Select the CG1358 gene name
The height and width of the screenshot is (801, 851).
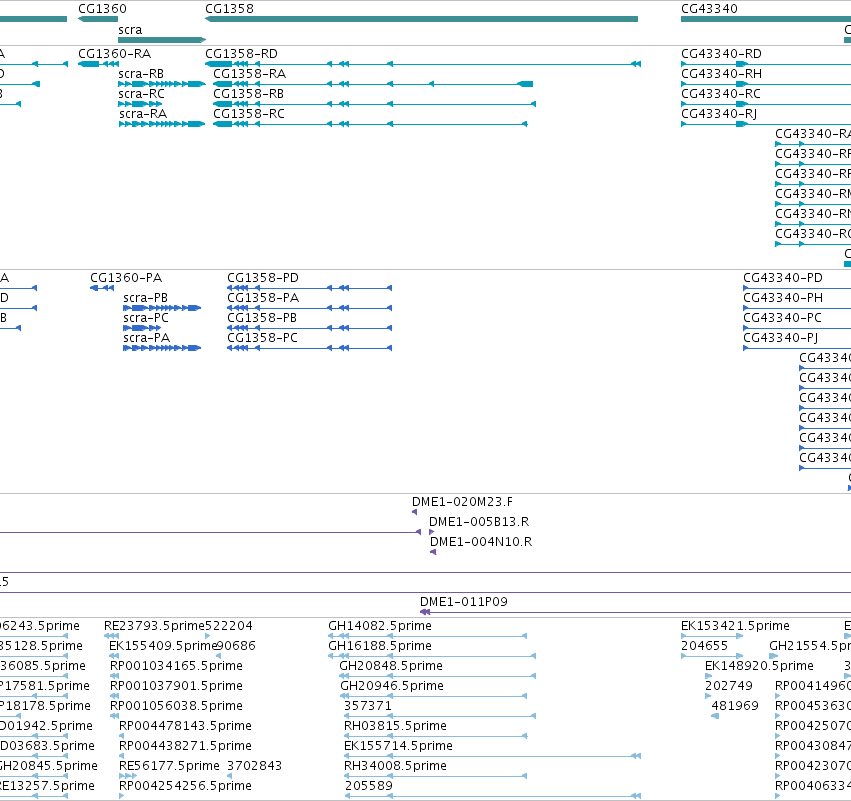229,9
